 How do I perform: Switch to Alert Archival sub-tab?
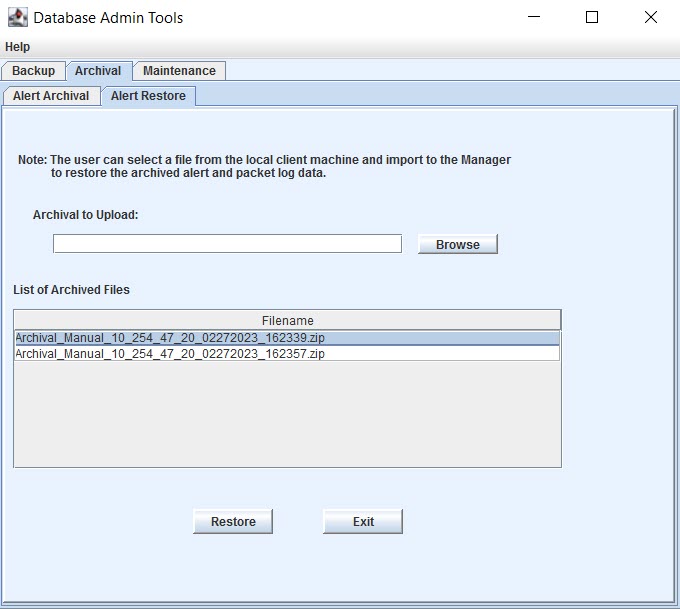click(x=51, y=96)
